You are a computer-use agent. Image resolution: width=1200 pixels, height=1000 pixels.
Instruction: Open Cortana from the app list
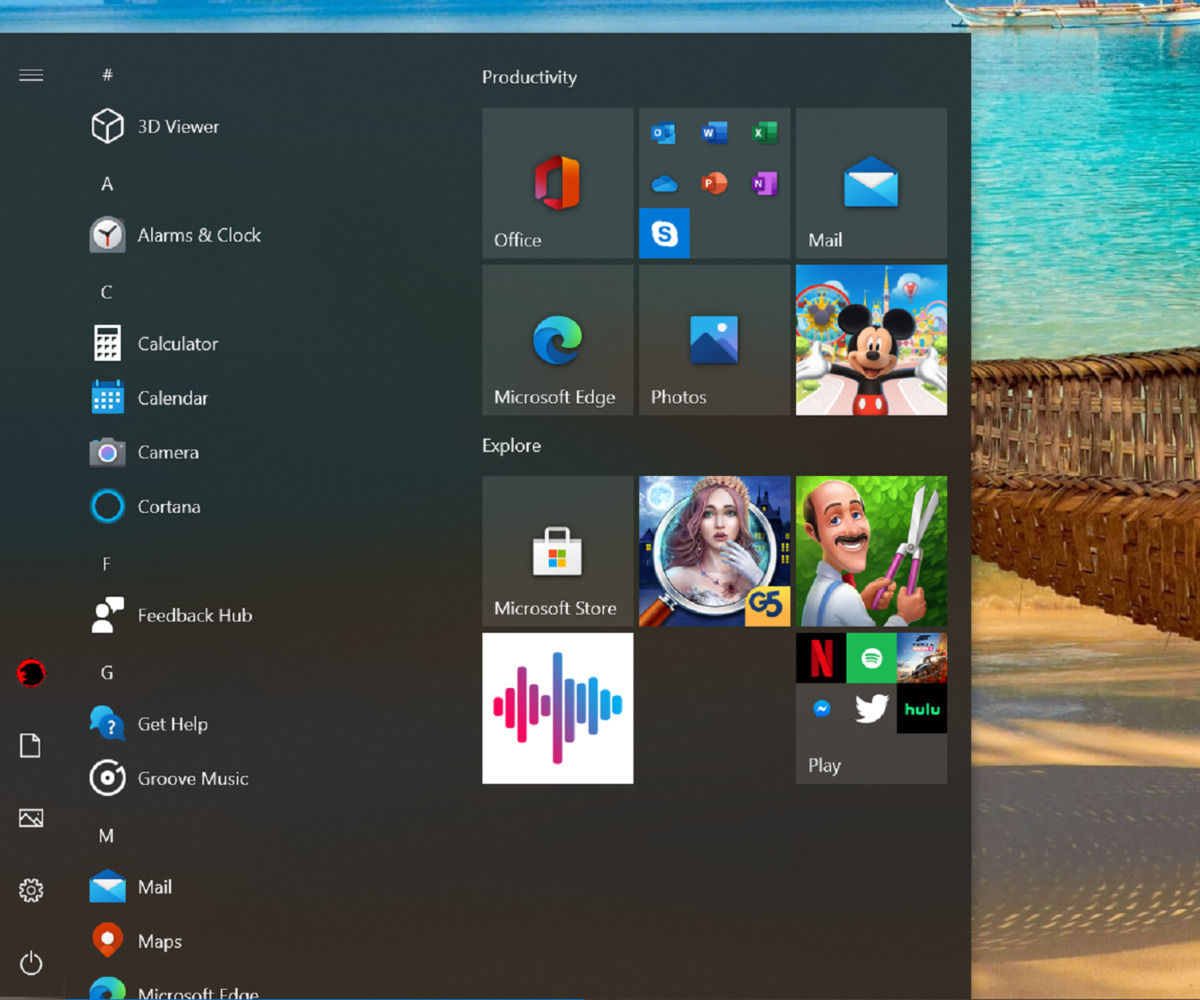(x=168, y=506)
